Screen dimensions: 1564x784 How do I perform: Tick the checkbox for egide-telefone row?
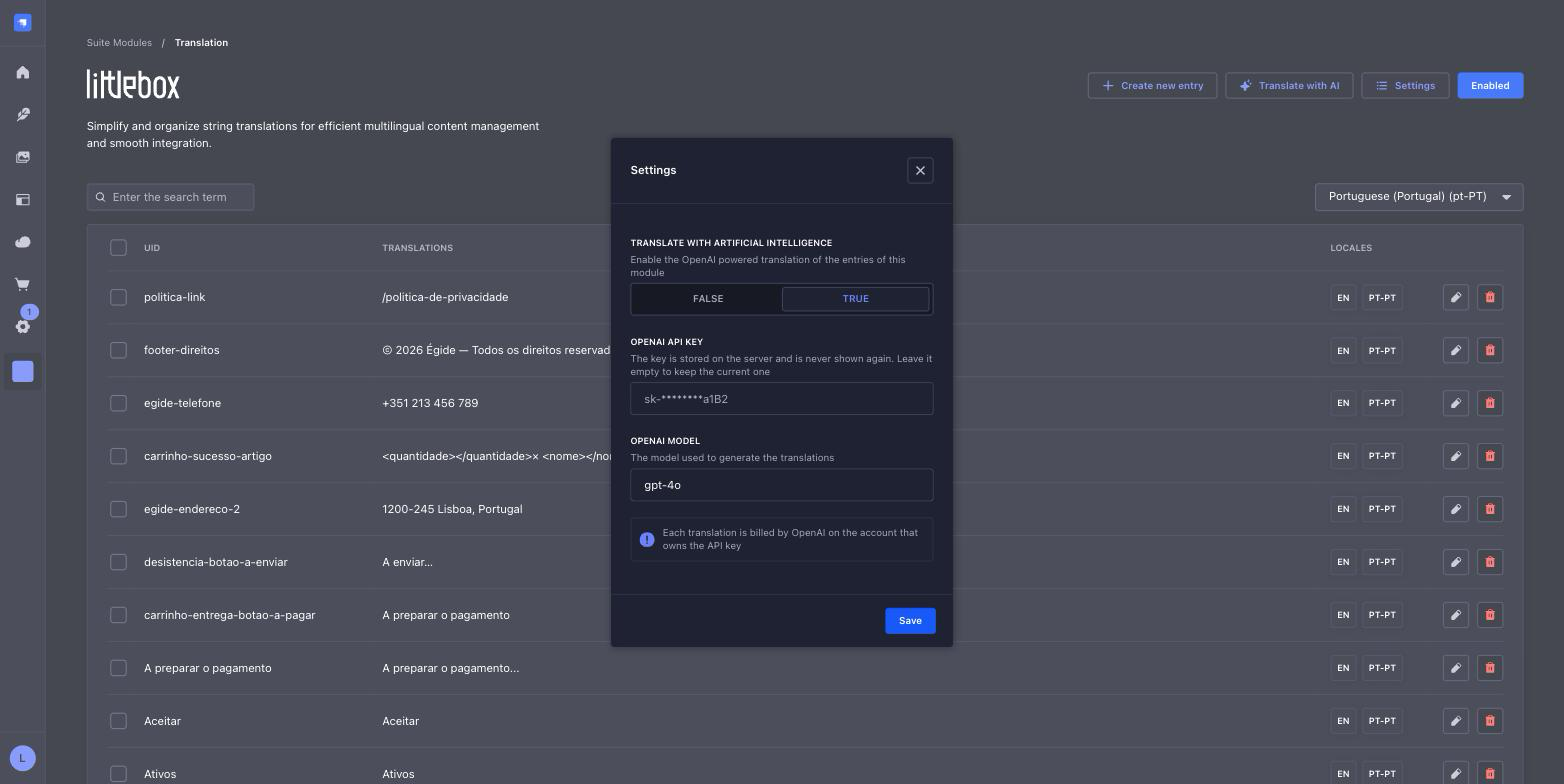[x=118, y=403]
